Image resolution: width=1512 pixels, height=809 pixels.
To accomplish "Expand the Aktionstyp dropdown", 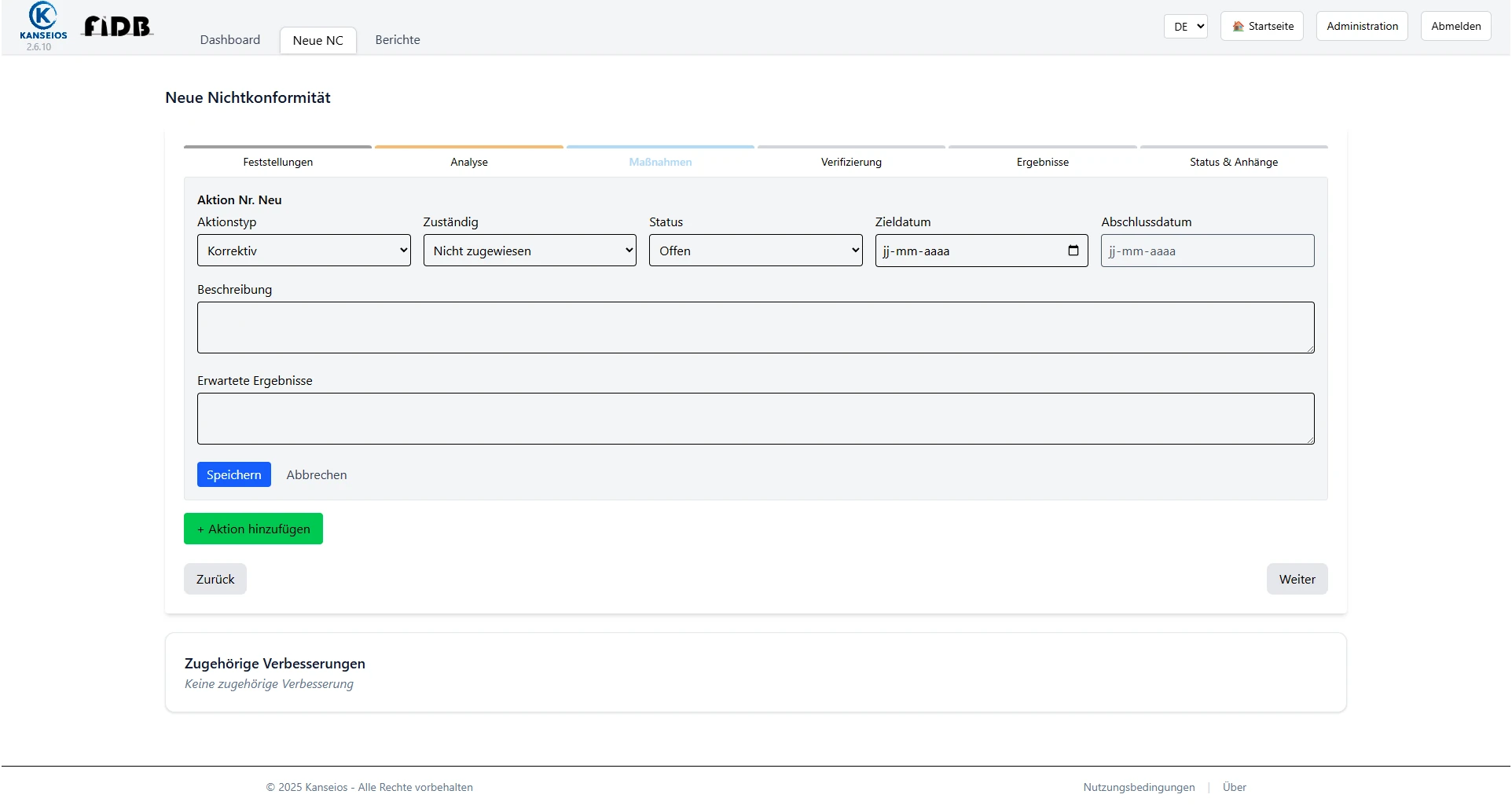I will [303, 251].
